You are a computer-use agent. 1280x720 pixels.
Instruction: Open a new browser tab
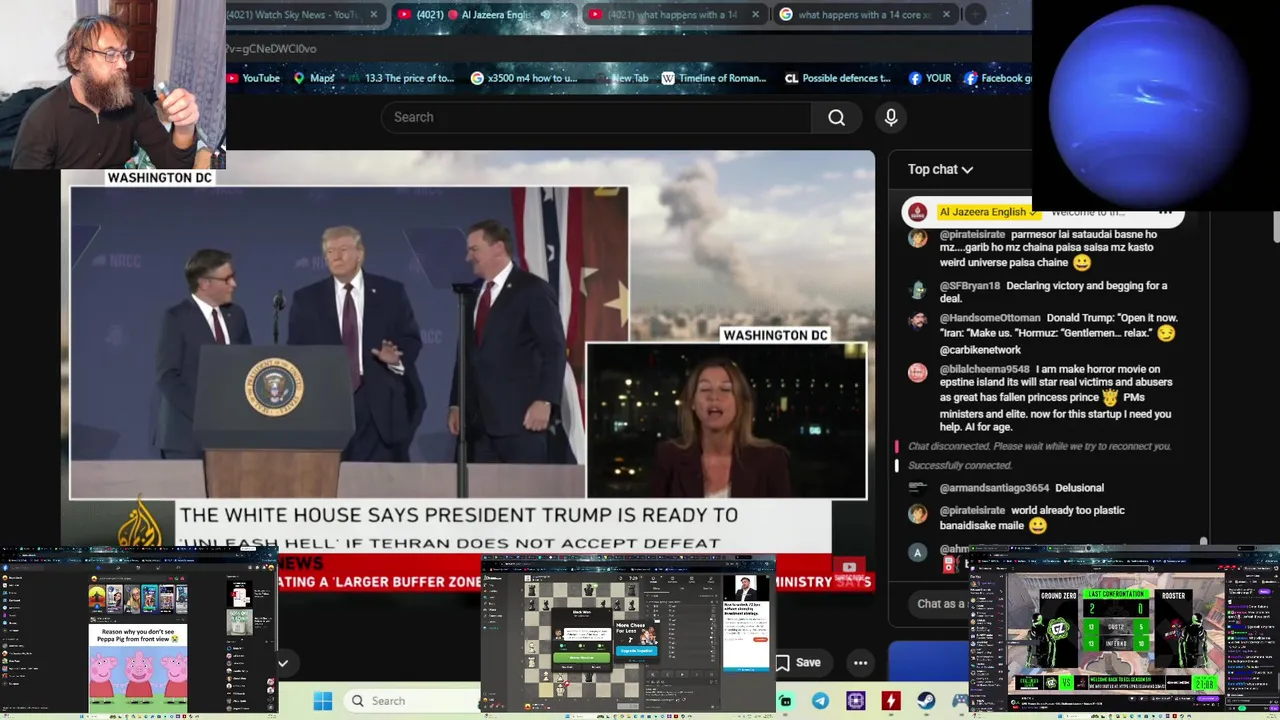click(975, 14)
